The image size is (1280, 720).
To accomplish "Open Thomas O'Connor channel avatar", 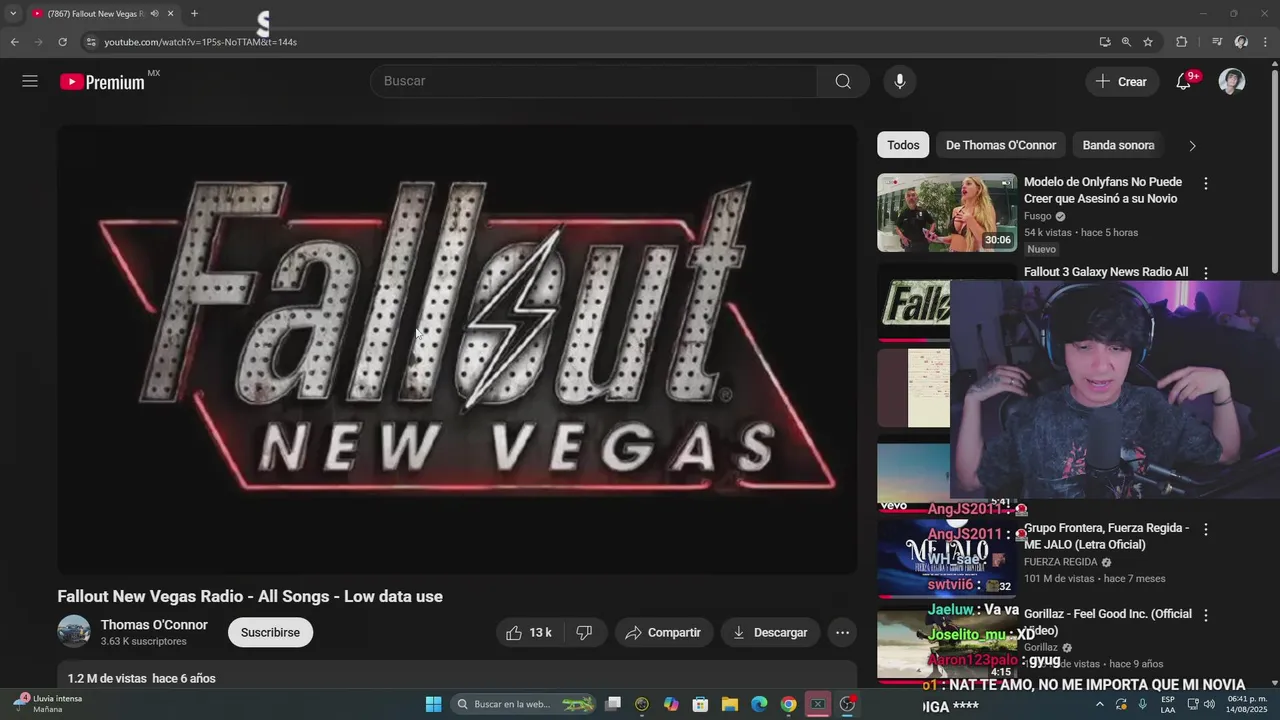I will [x=74, y=632].
